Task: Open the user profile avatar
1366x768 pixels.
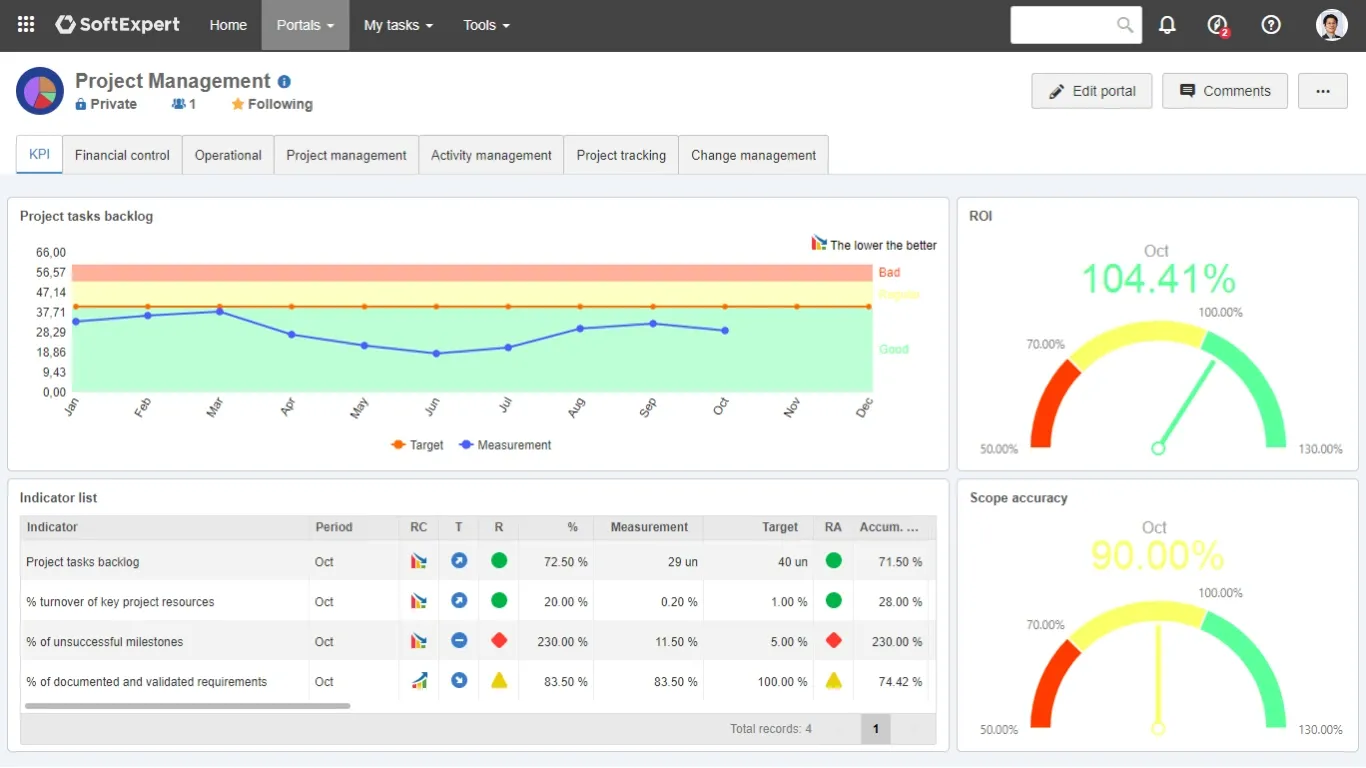Action: (1331, 25)
